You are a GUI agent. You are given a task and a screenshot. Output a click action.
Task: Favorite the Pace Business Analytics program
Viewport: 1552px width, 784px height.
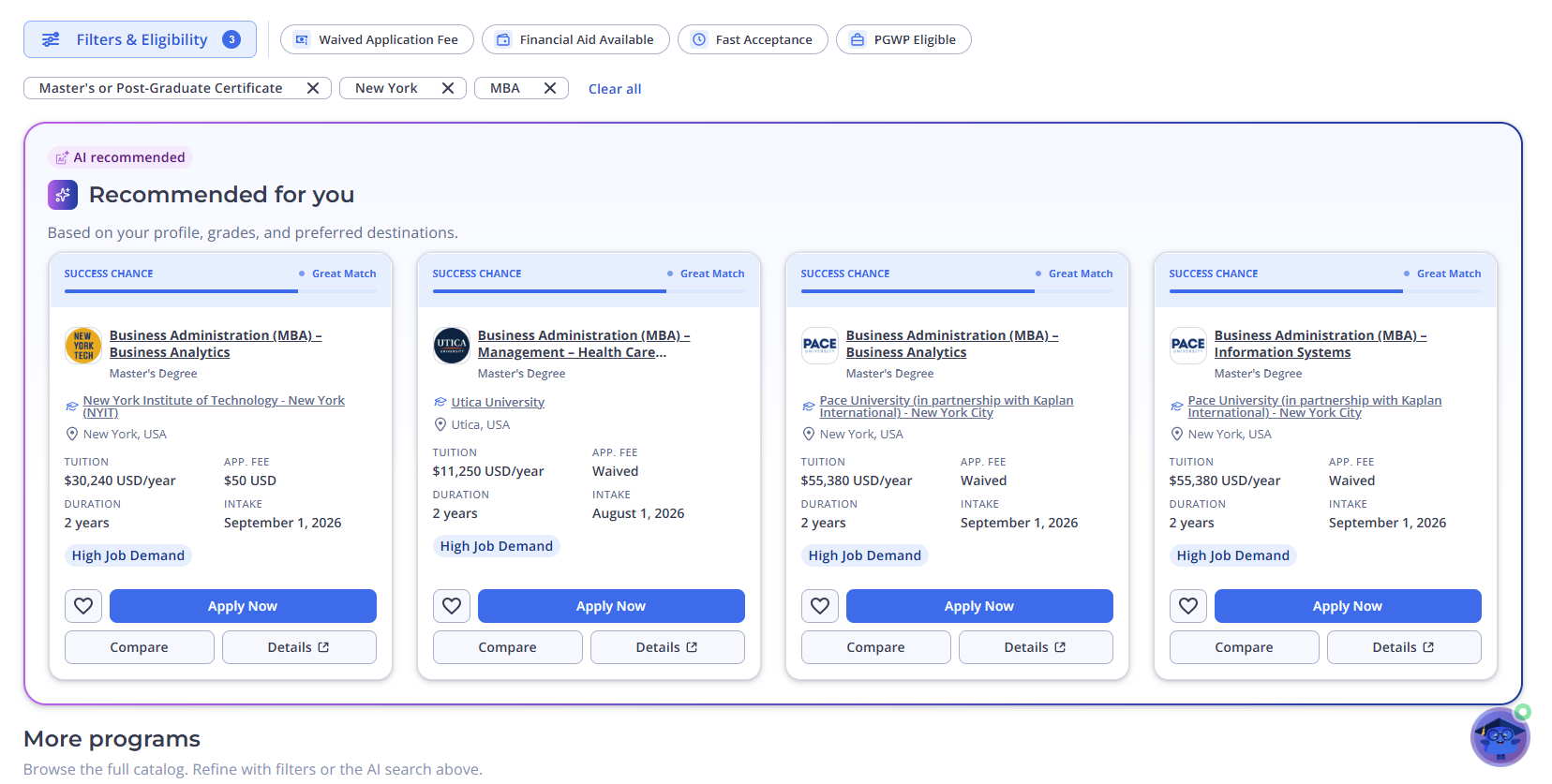(820, 606)
